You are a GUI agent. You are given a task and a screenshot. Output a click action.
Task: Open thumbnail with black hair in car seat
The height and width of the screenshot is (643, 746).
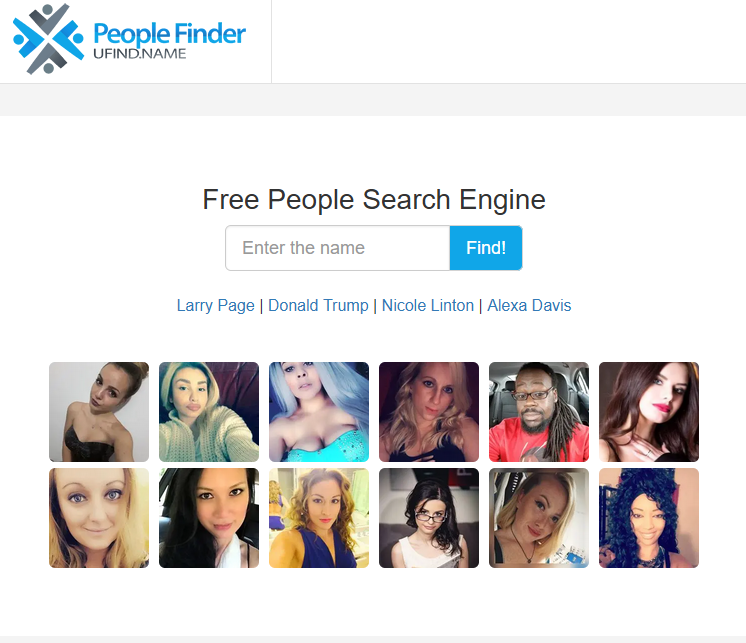(209, 518)
